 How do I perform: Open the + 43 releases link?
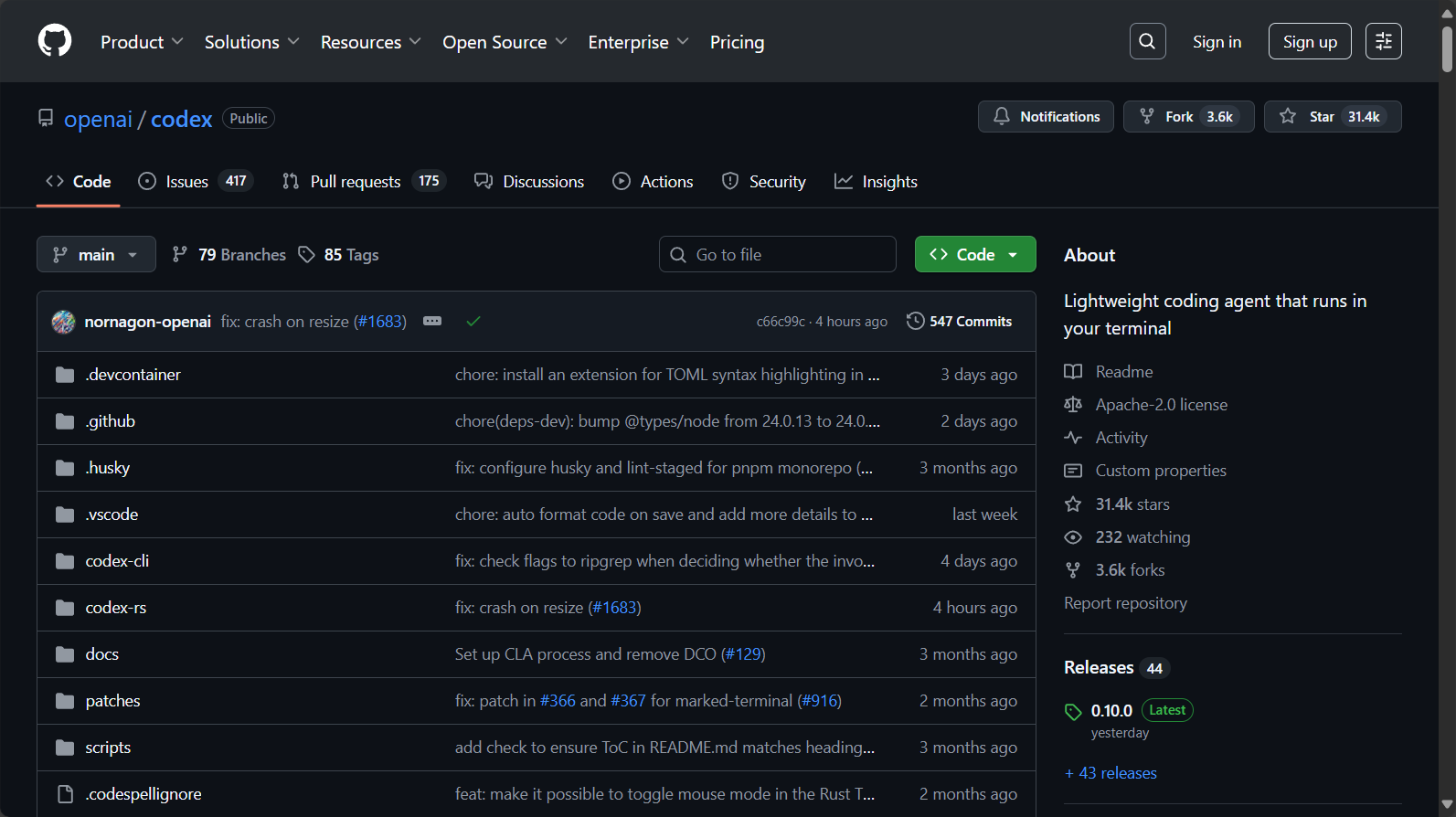(1111, 773)
